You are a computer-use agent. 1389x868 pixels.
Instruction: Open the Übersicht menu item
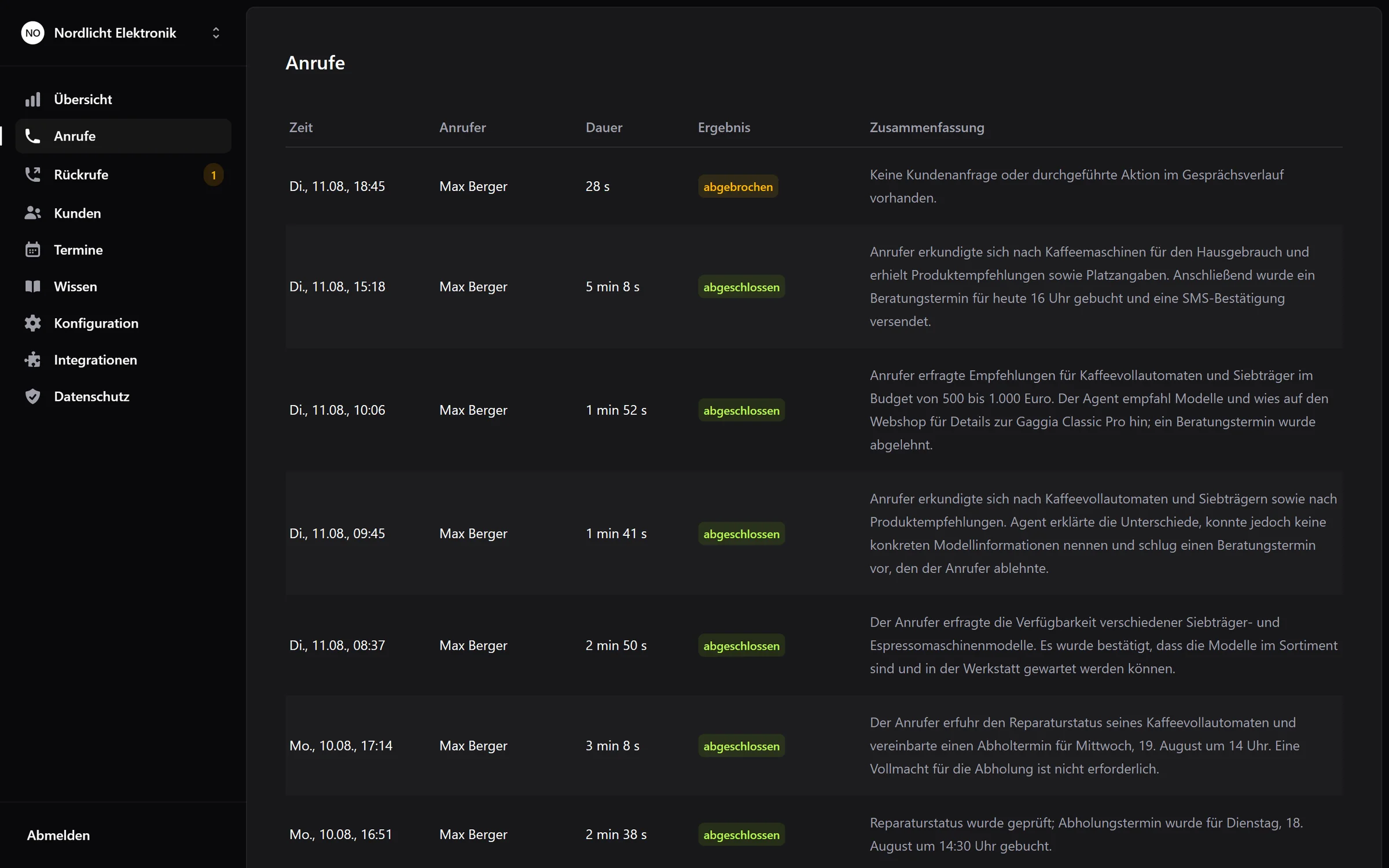pos(123,100)
